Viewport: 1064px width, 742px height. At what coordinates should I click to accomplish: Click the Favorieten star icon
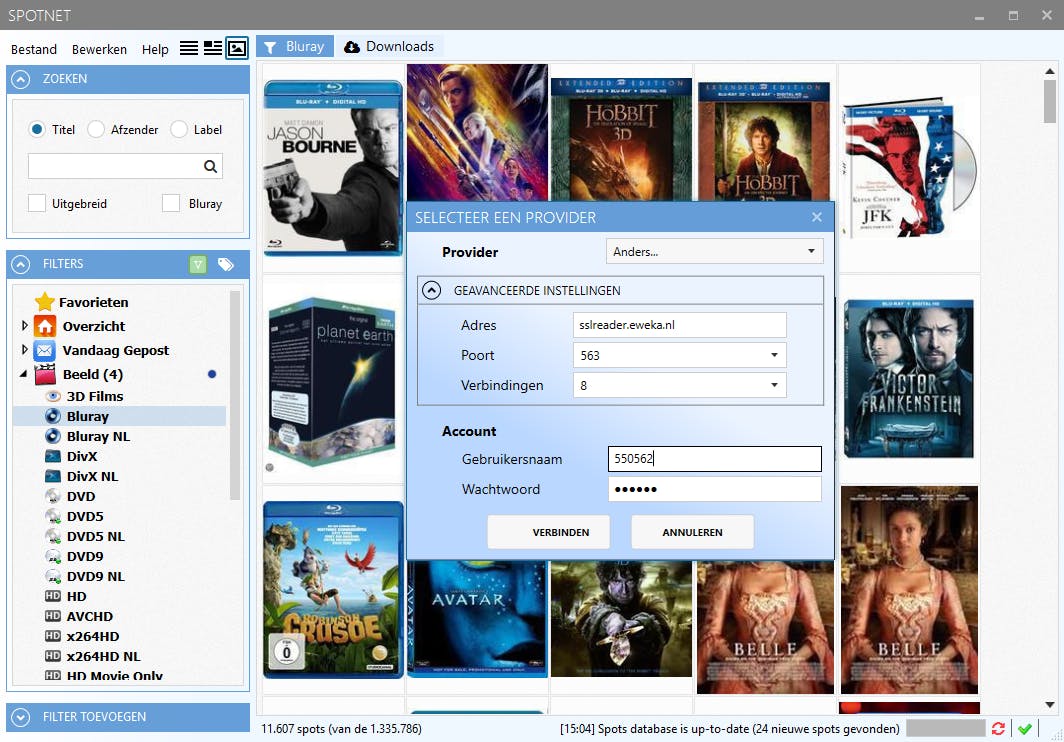point(45,302)
